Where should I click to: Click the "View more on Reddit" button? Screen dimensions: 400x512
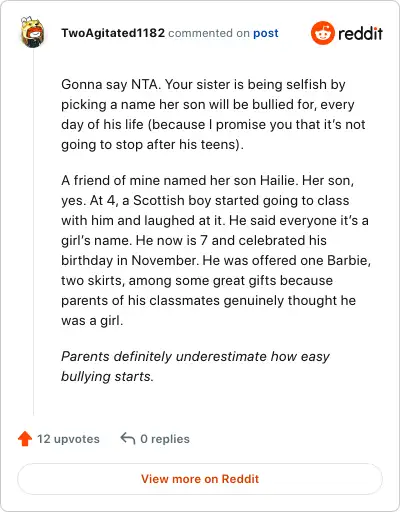pos(200,479)
